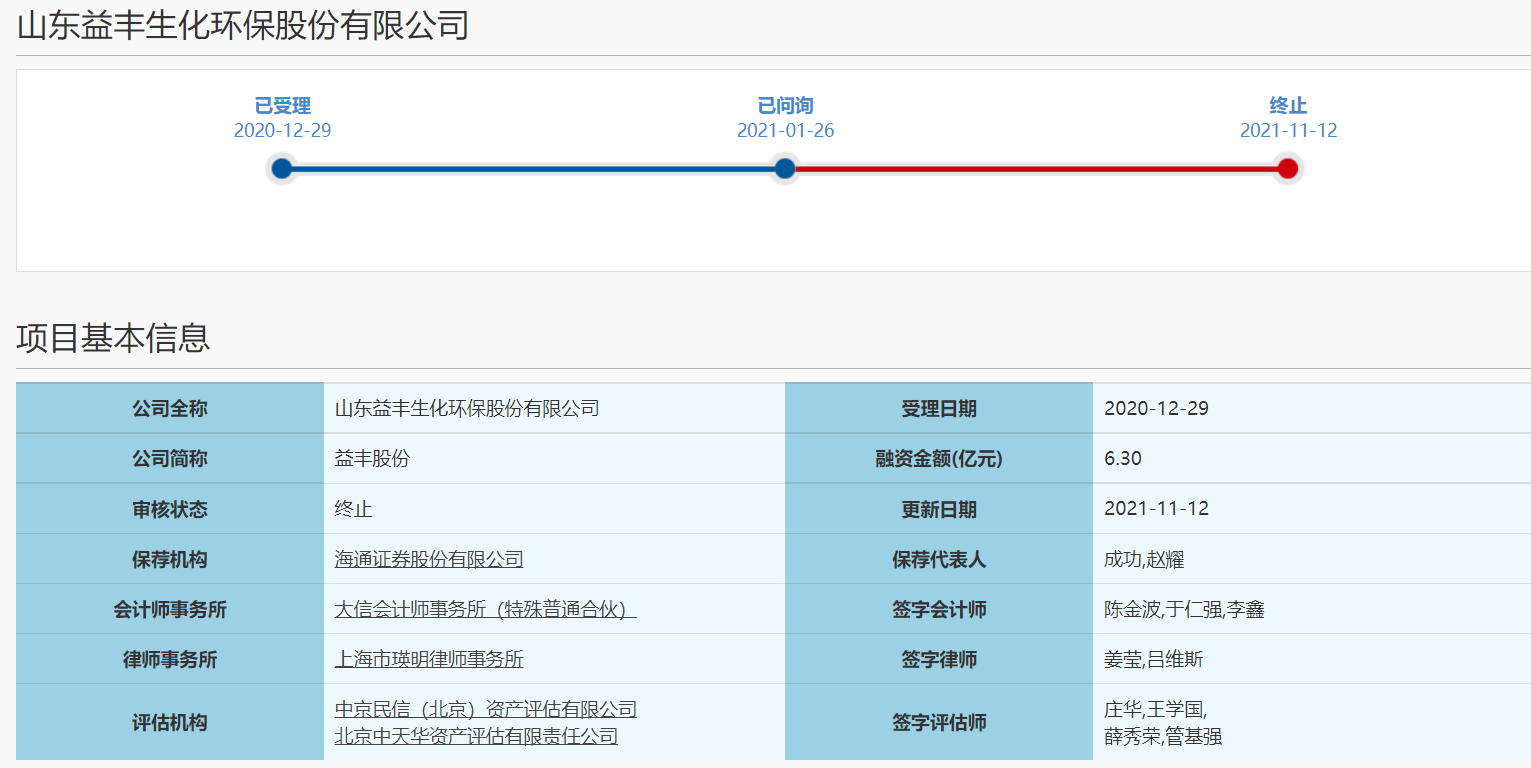Open 上海市瑛明律师事务所 law firm link

click(429, 659)
